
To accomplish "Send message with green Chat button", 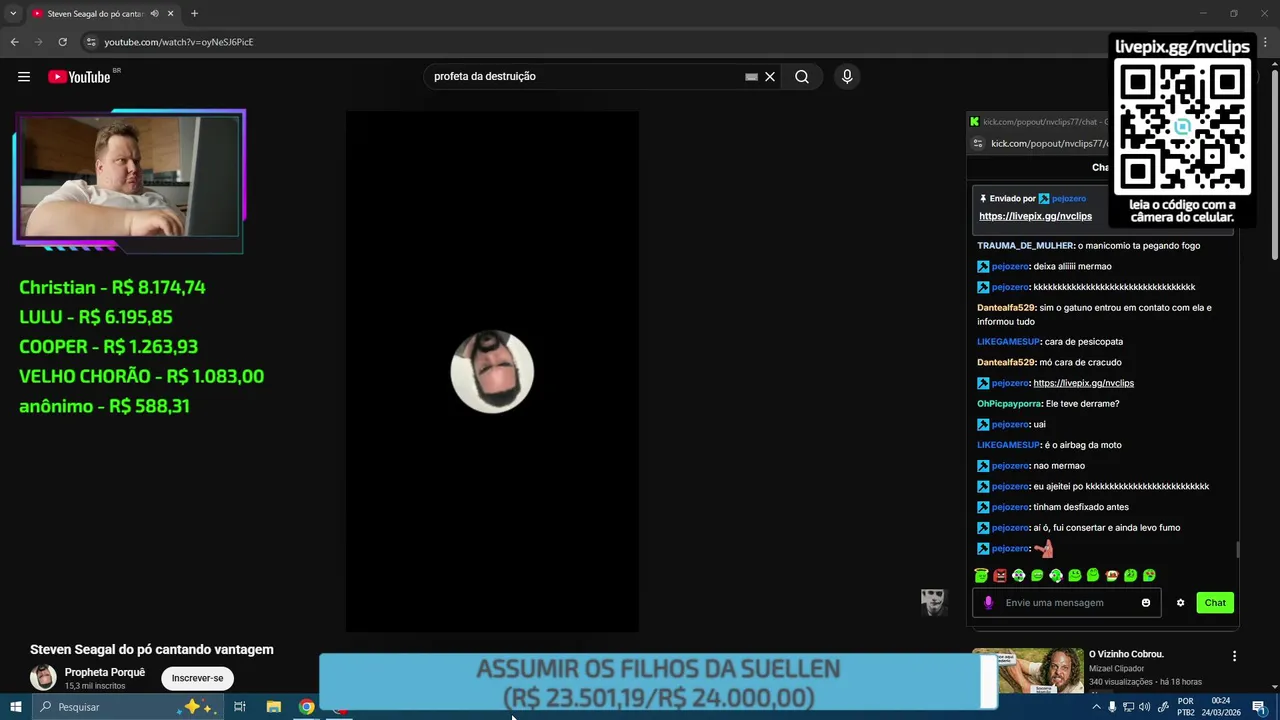I will 1215,603.
